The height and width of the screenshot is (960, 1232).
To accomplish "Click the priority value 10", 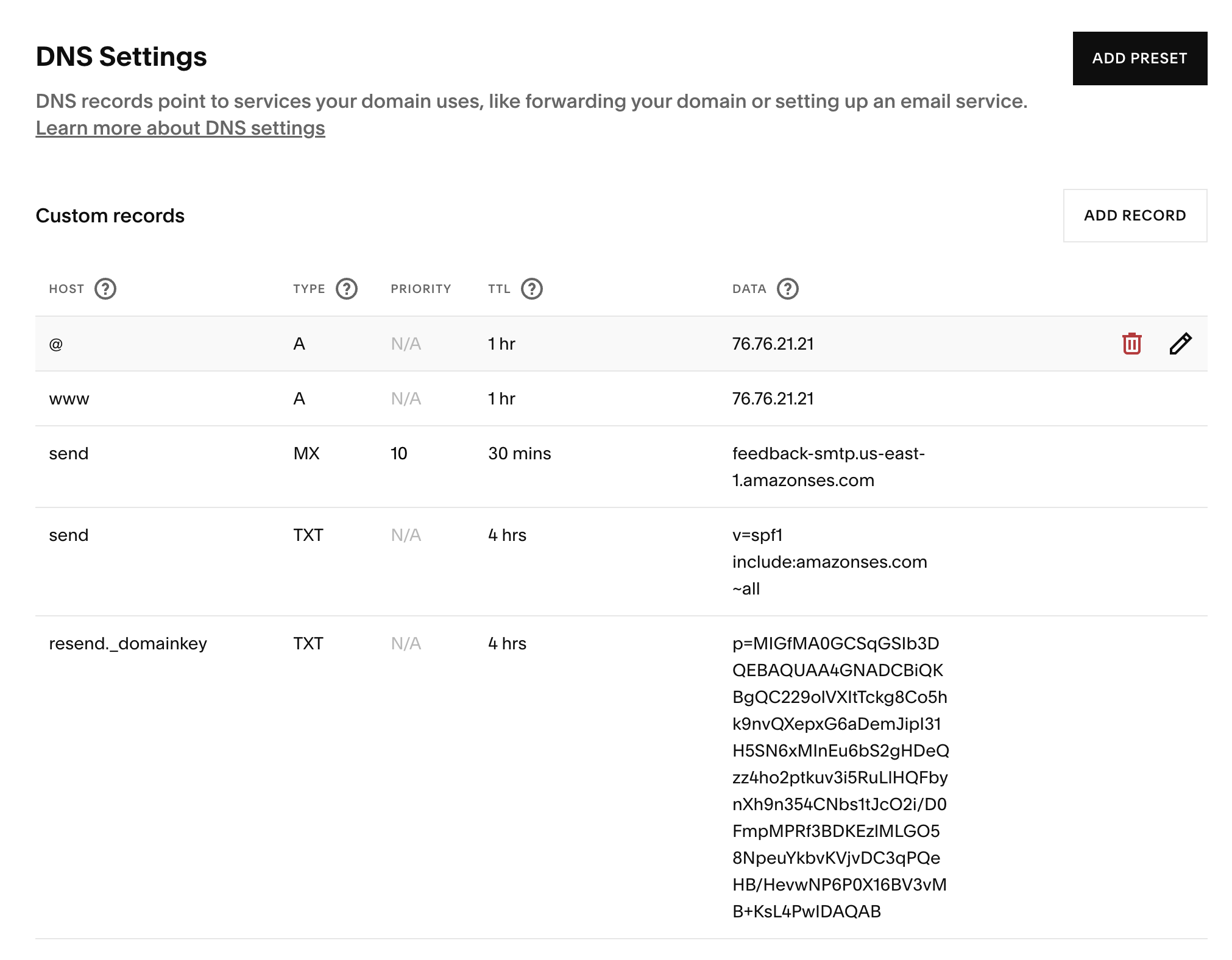I will (x=399, y=453).
